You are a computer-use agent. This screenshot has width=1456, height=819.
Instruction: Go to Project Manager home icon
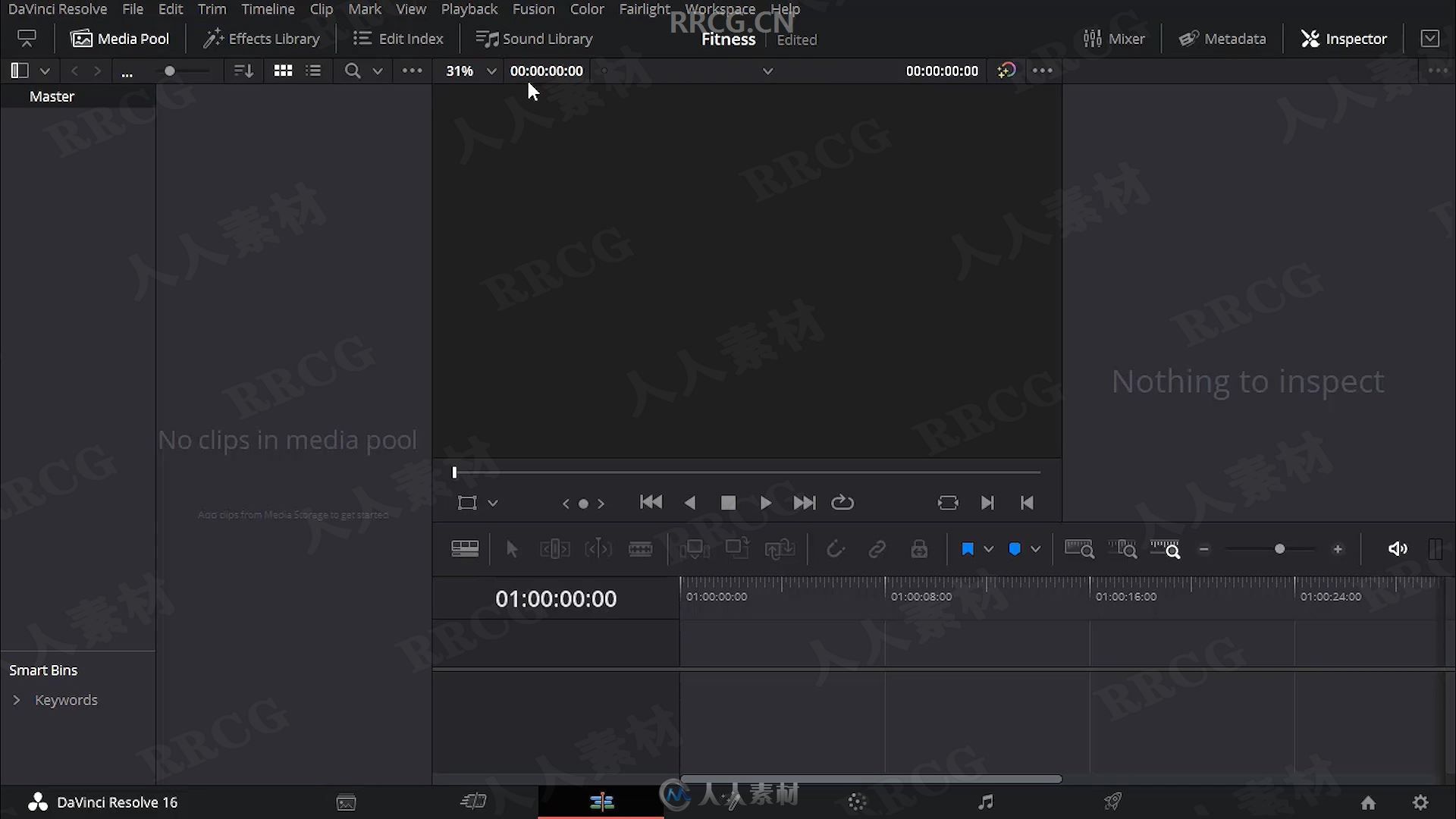pos(1368,802)
